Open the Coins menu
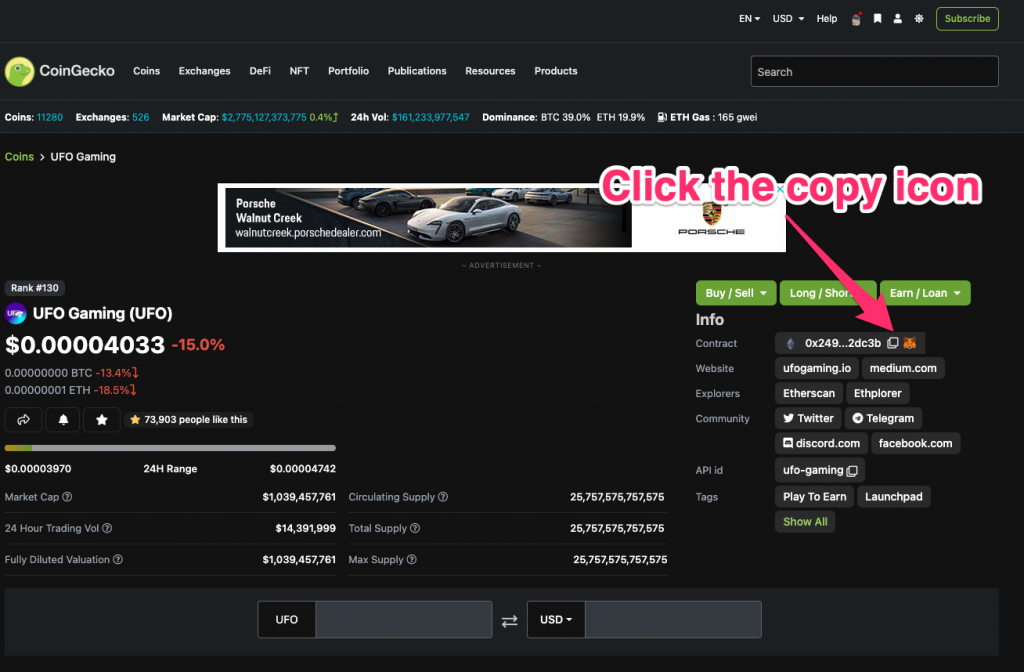 pos(146,71)
